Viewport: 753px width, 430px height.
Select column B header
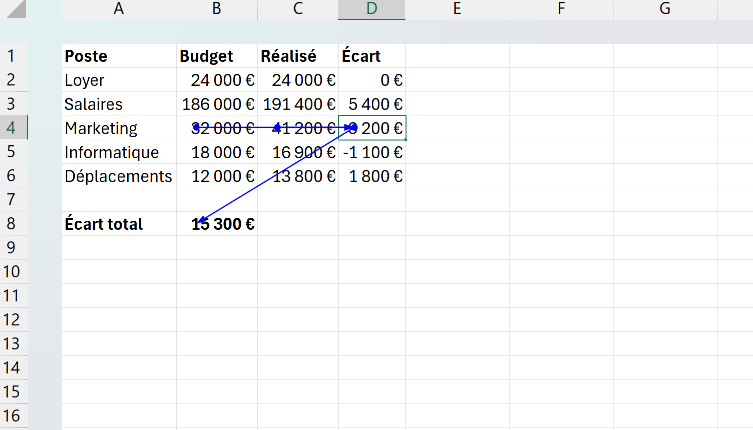pyautogui.click(x=217, y=9)
